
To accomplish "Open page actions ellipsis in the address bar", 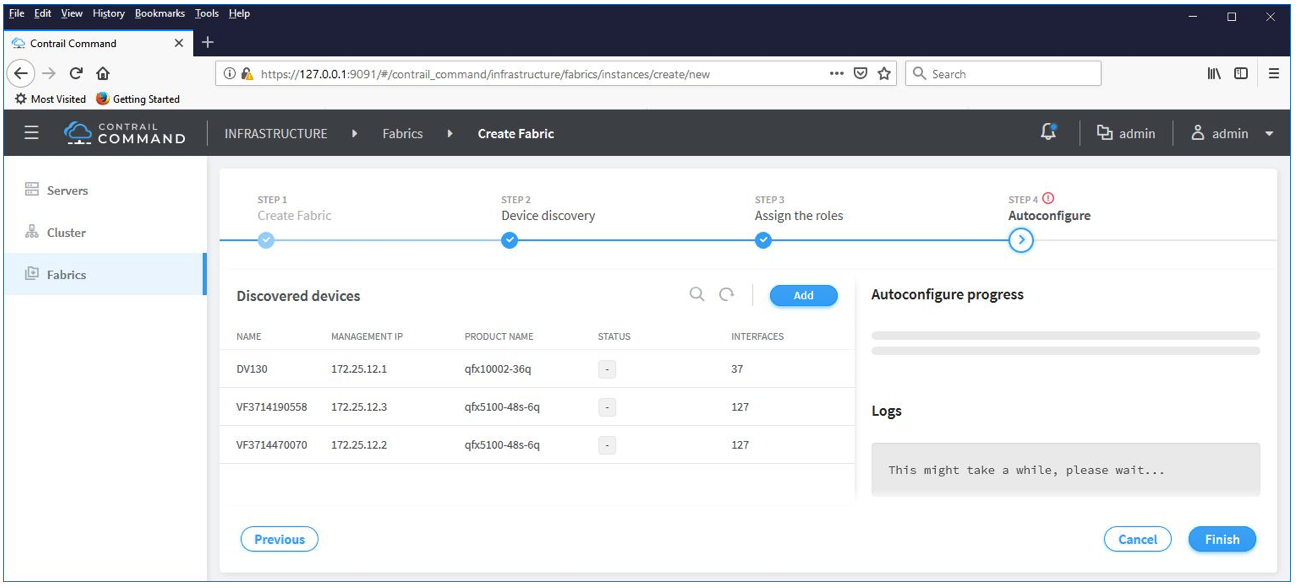I will point(837,73).
